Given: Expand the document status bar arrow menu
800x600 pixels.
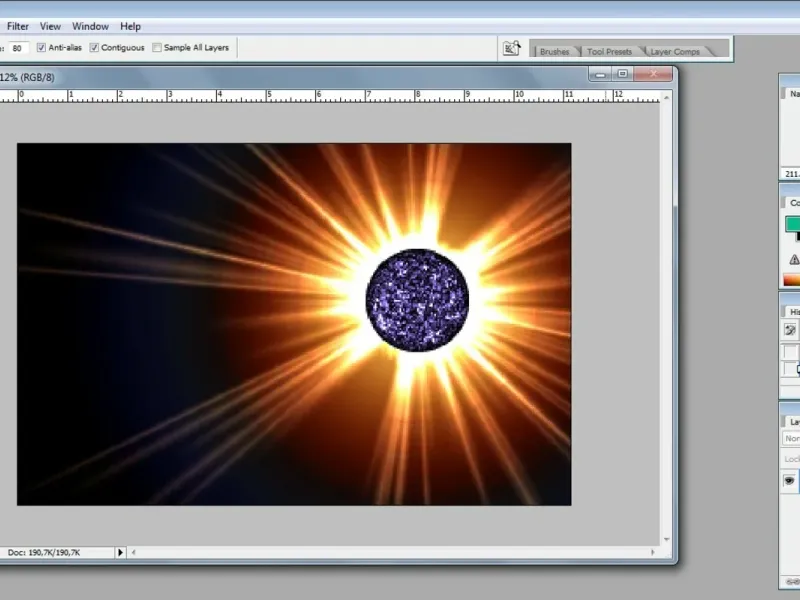Looking at the screenshot, I should (x=120, y=552).
